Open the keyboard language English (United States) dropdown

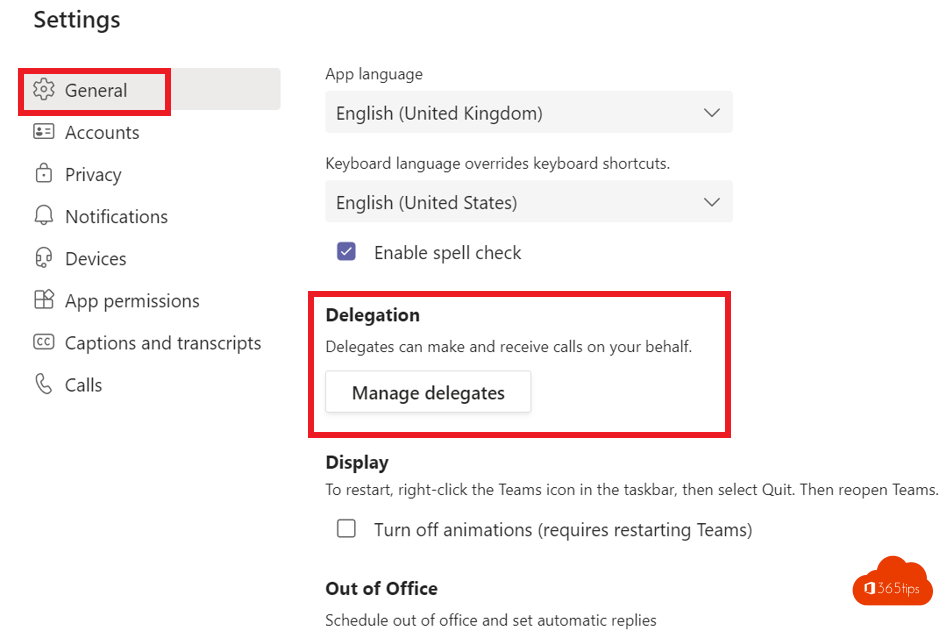click(529, 201)
